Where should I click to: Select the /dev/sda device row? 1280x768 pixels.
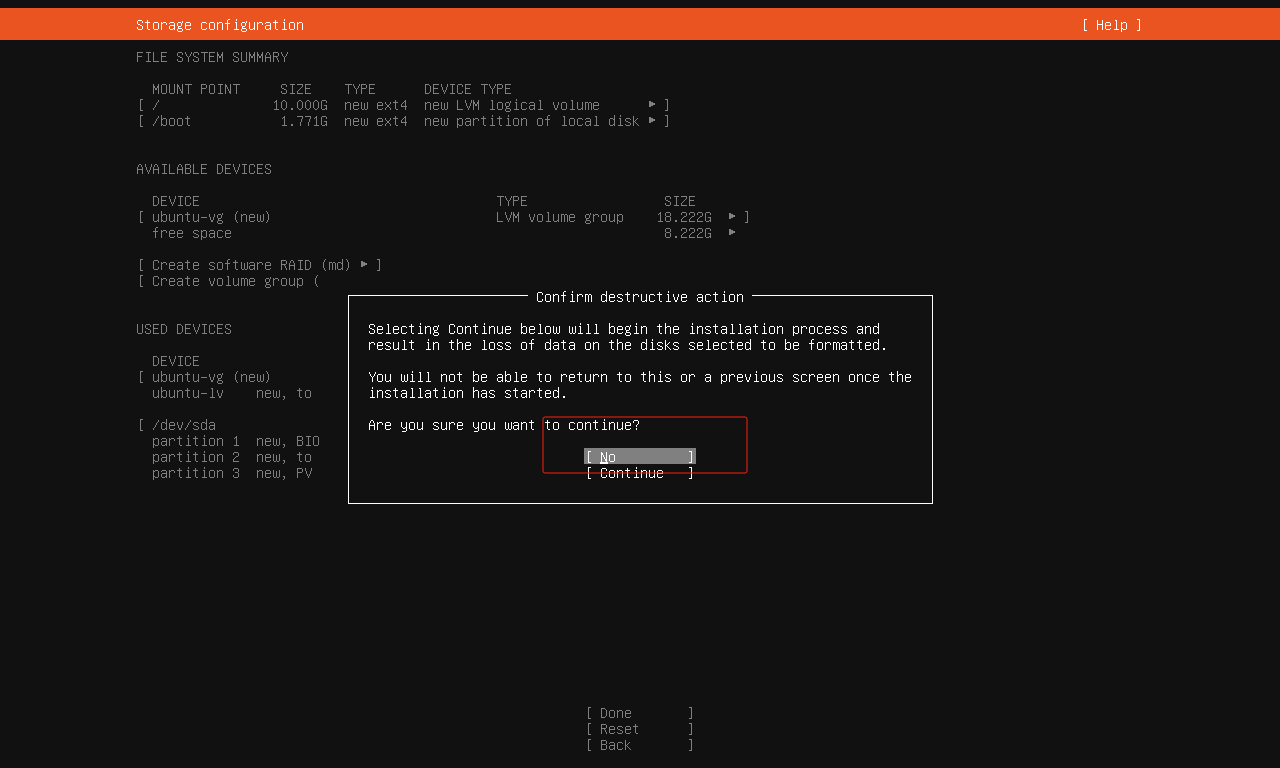click(184, 425)
